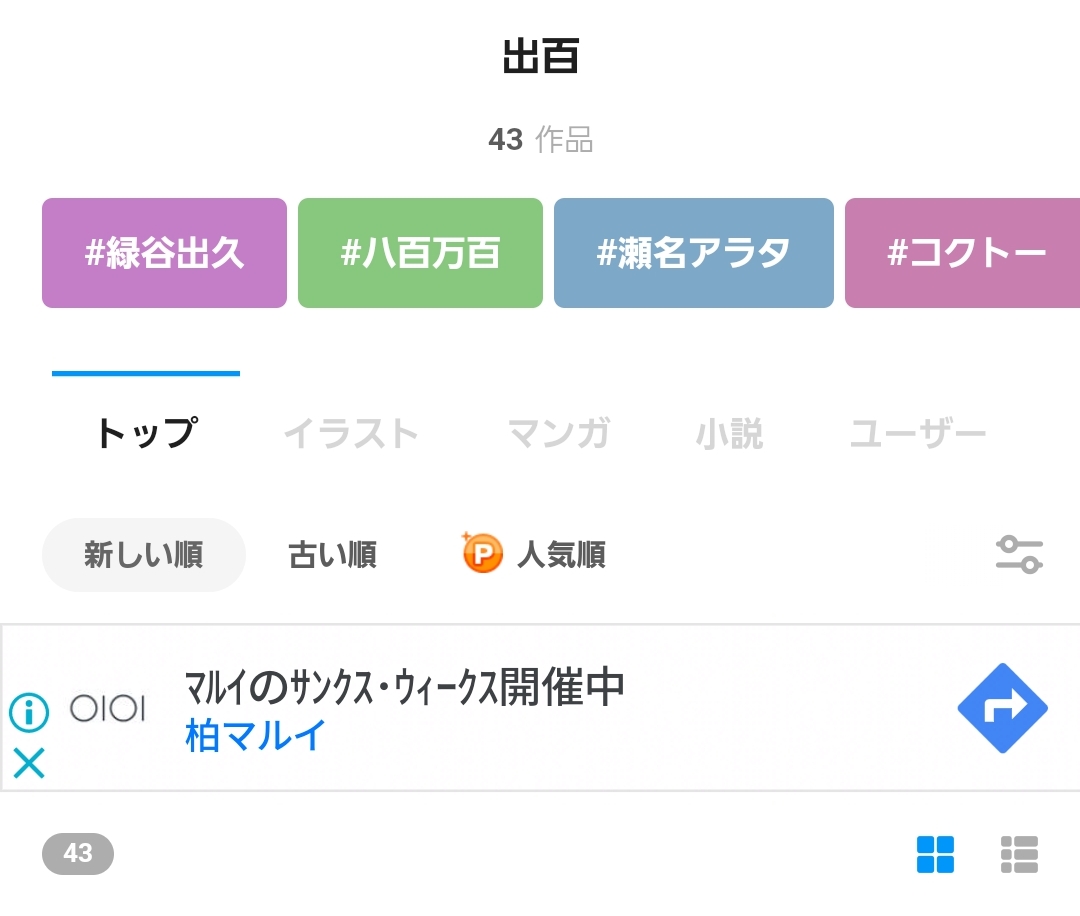Image resolution: width=1080 pixels, height=916 pixels.
Task: Open the #瀬名アラタ tag
Action: coord(693,253)
